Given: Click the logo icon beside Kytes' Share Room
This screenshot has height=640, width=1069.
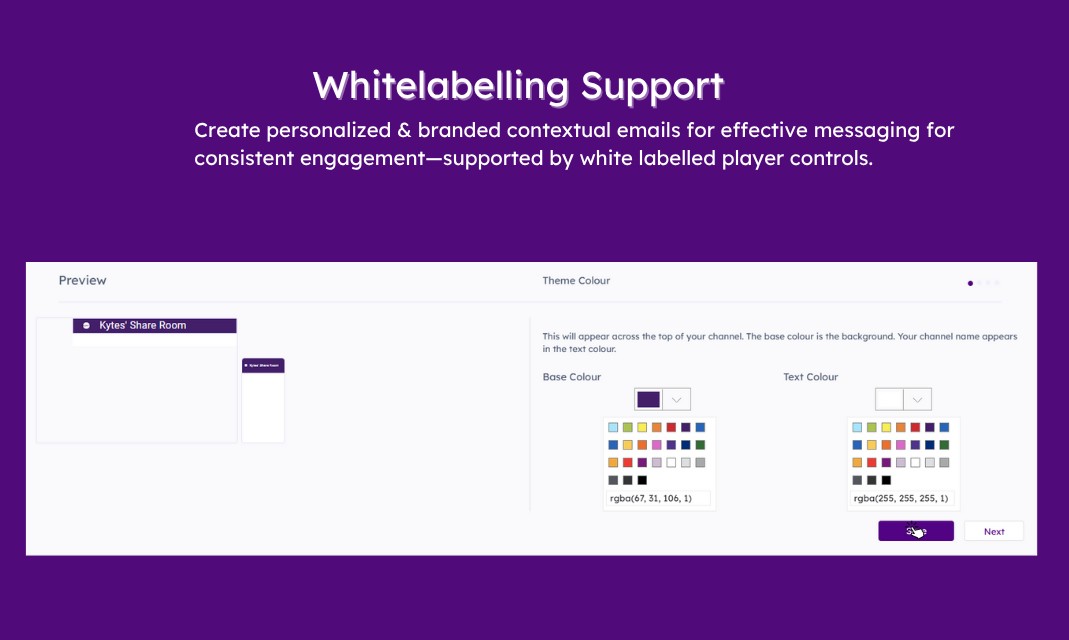Looking at the screenshot, I should coord(87,326).
